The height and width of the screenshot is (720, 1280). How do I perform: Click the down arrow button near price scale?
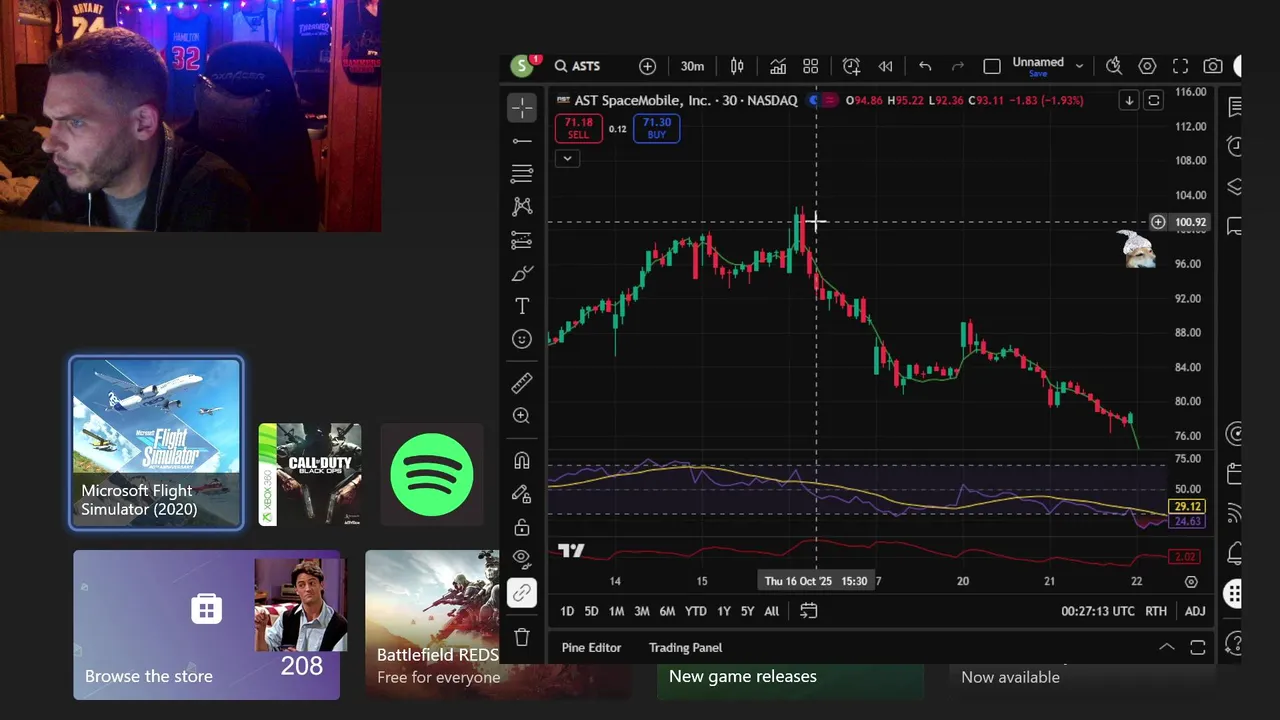[1129, 100]
